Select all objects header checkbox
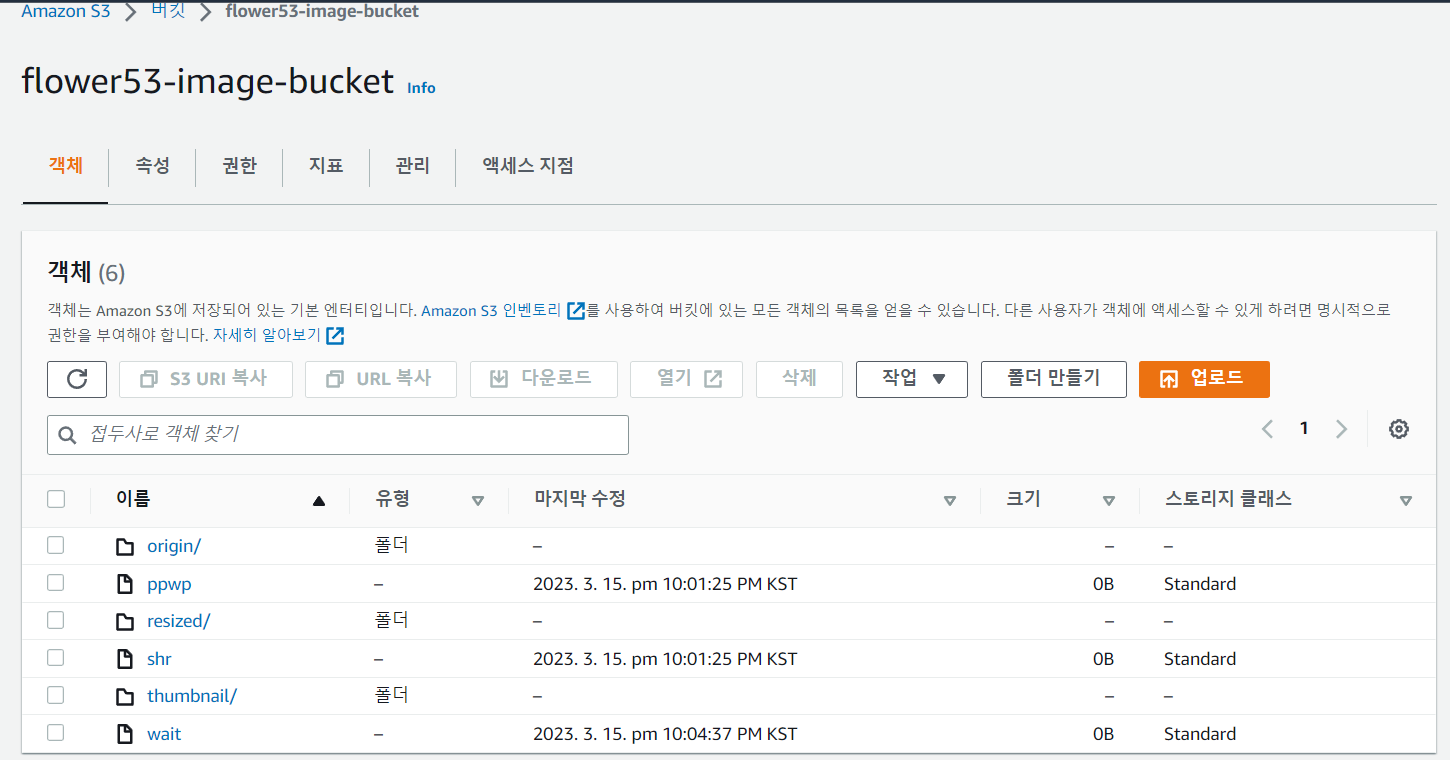 (x=56, y=499)
